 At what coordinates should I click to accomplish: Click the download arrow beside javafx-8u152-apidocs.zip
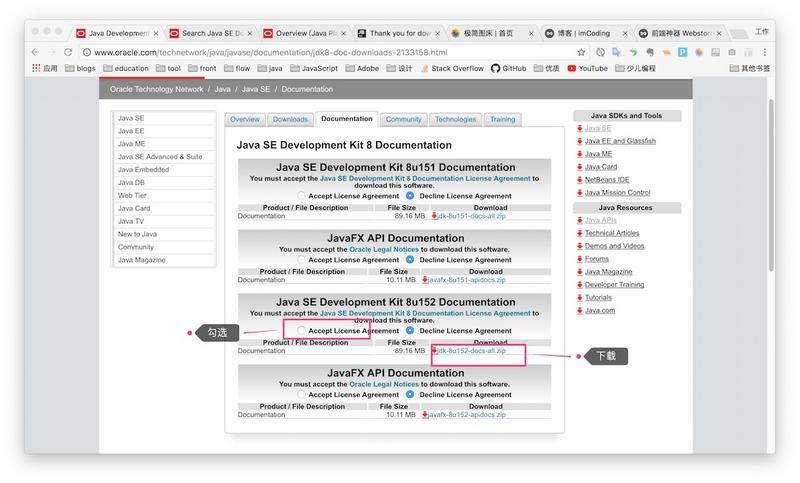pyautogui.click(x=424, y=415)
